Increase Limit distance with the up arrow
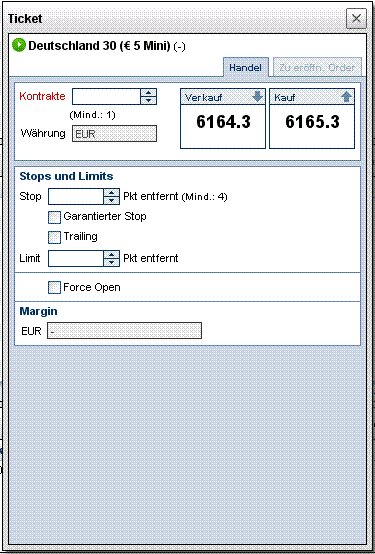 pos(112,255)
